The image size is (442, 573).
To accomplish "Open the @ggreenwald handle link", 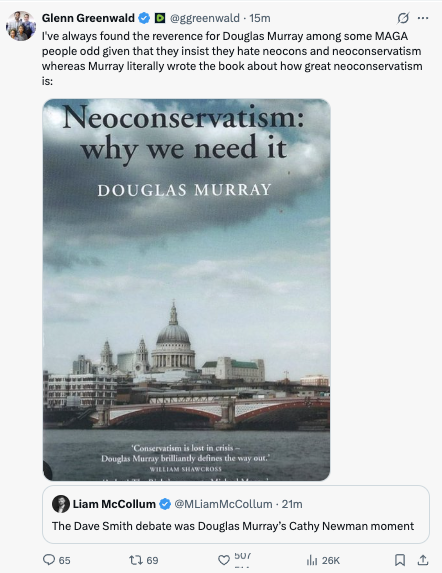I will (x=205, y=18).
